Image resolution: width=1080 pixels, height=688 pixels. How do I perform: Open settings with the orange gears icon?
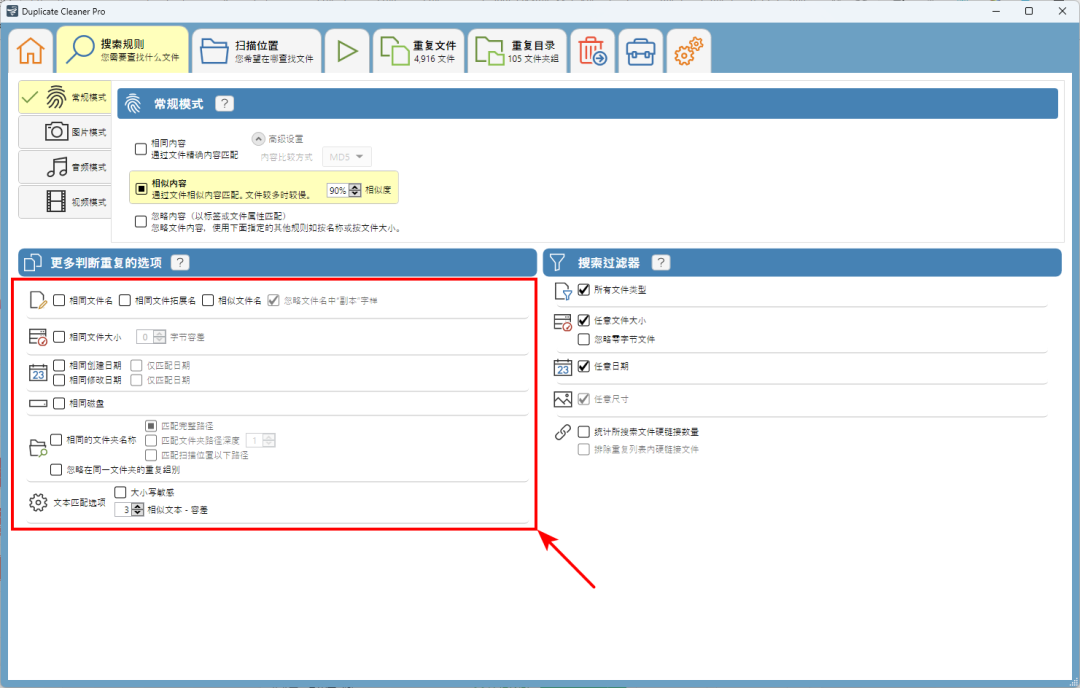coord(688,51)
